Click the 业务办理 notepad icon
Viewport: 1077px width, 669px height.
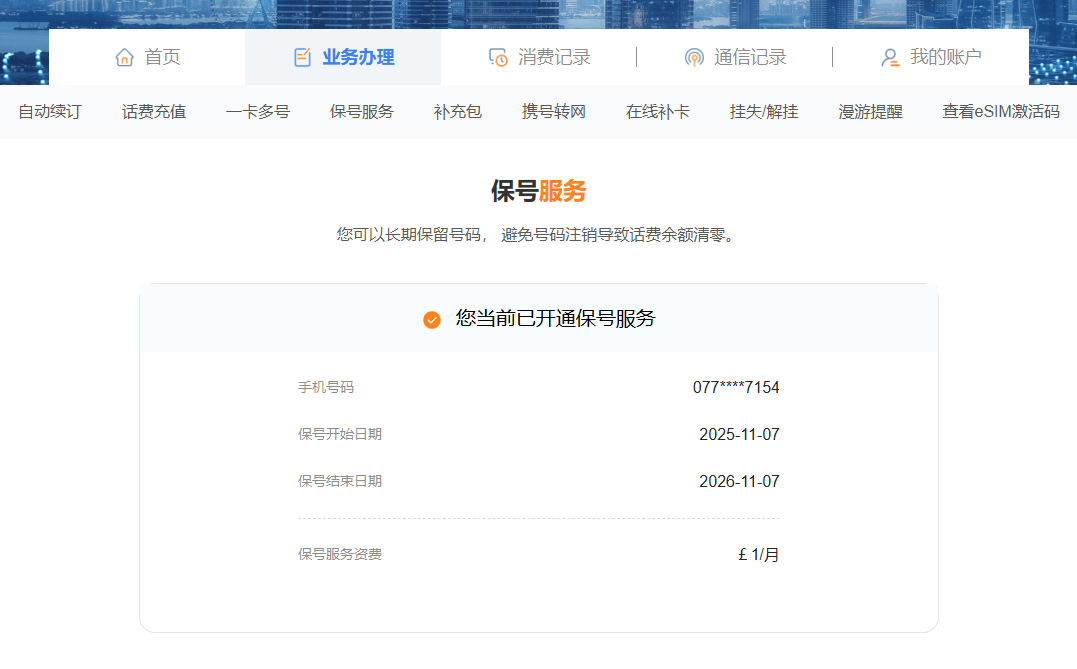pyautogui.click(x=303, y=57)
